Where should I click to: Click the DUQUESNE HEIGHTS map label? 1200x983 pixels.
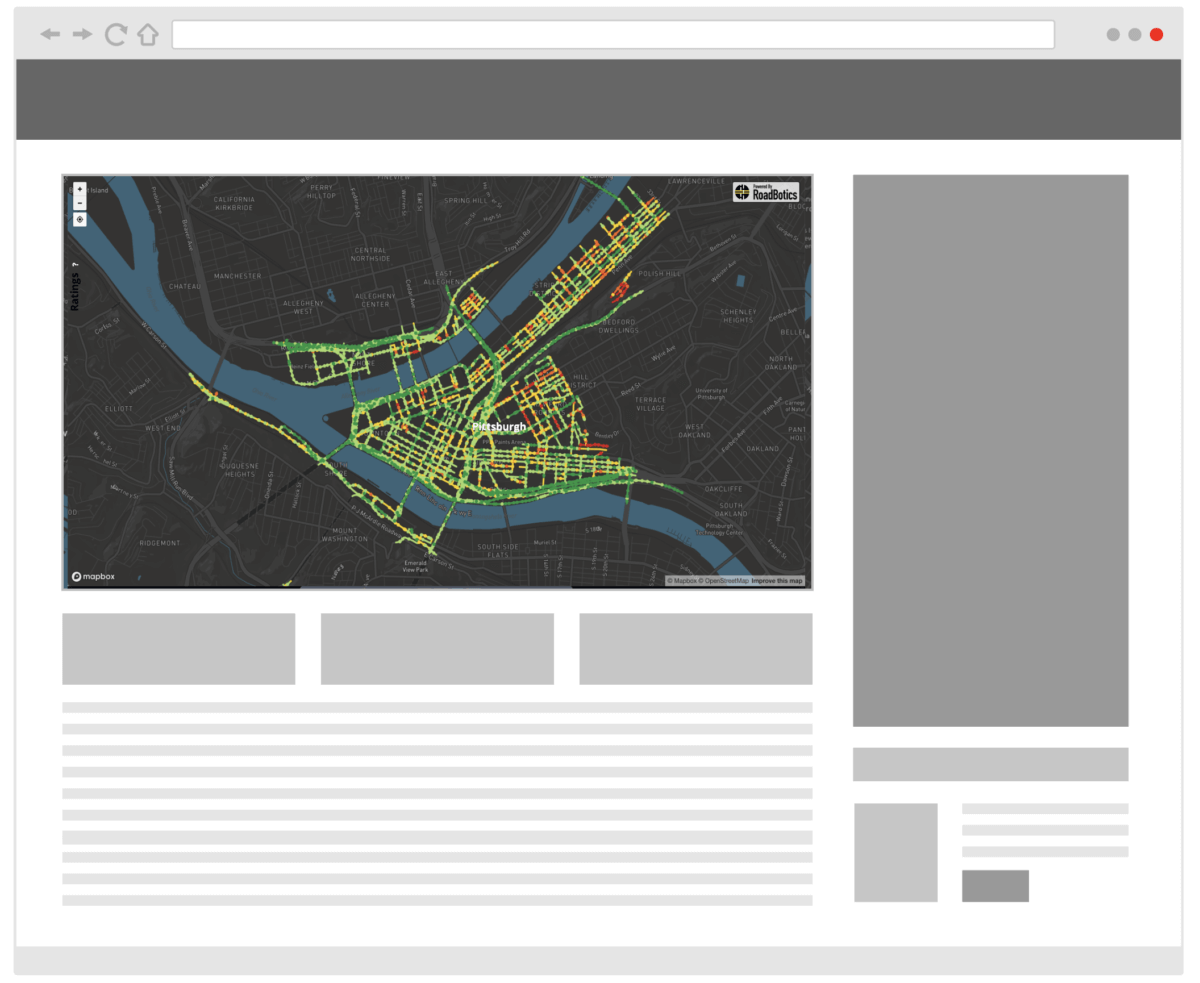[240, 469]
